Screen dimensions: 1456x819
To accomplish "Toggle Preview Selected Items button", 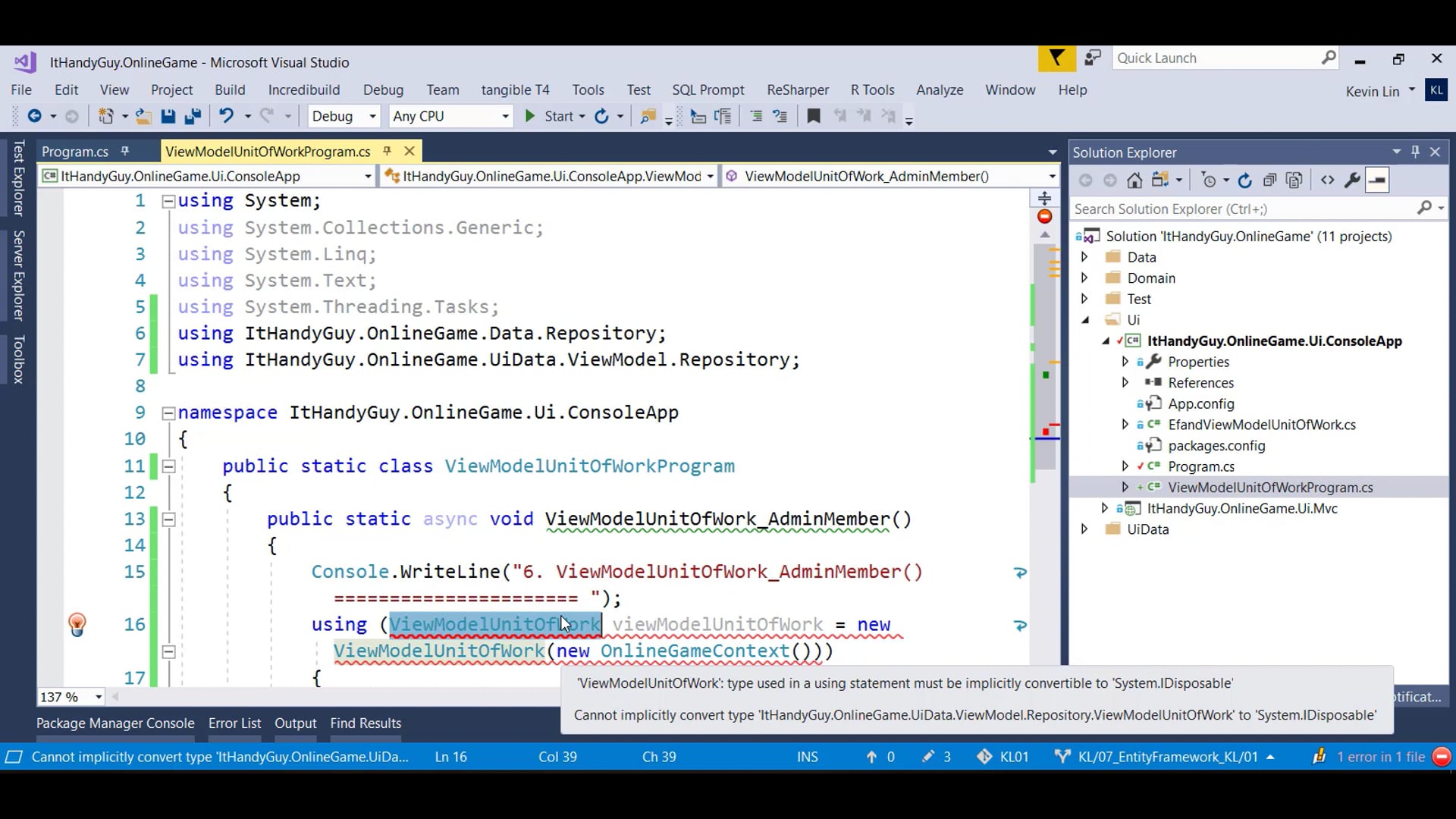I will pos(1377,180).
